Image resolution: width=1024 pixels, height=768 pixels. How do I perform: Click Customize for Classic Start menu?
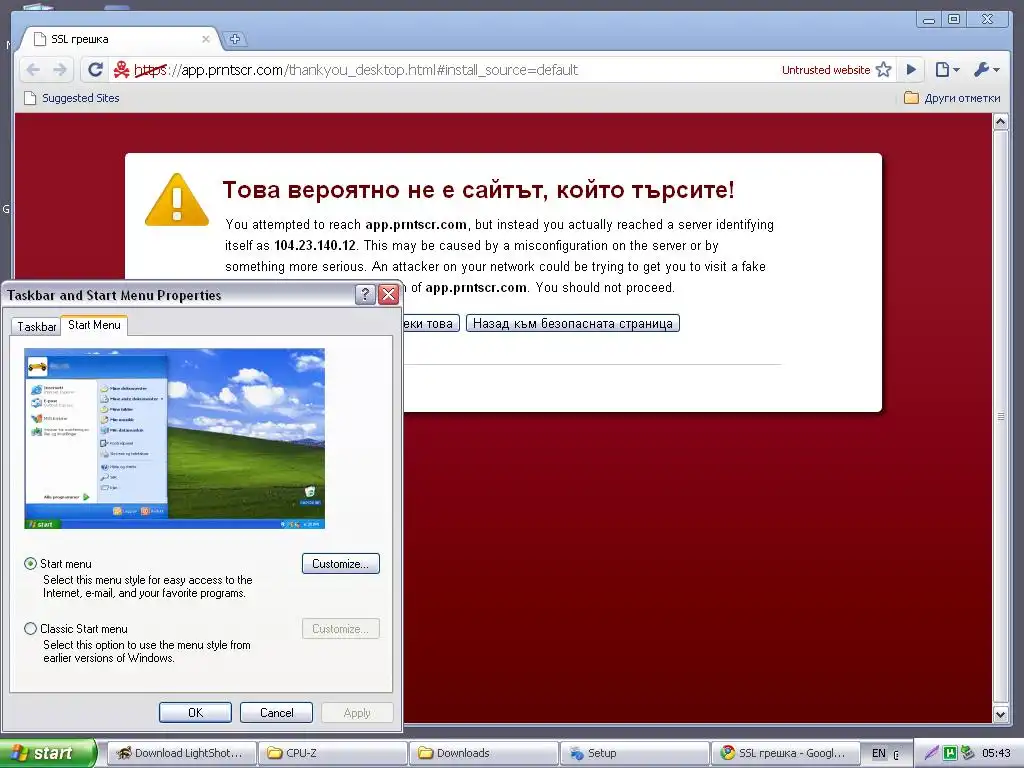point(340,629)
